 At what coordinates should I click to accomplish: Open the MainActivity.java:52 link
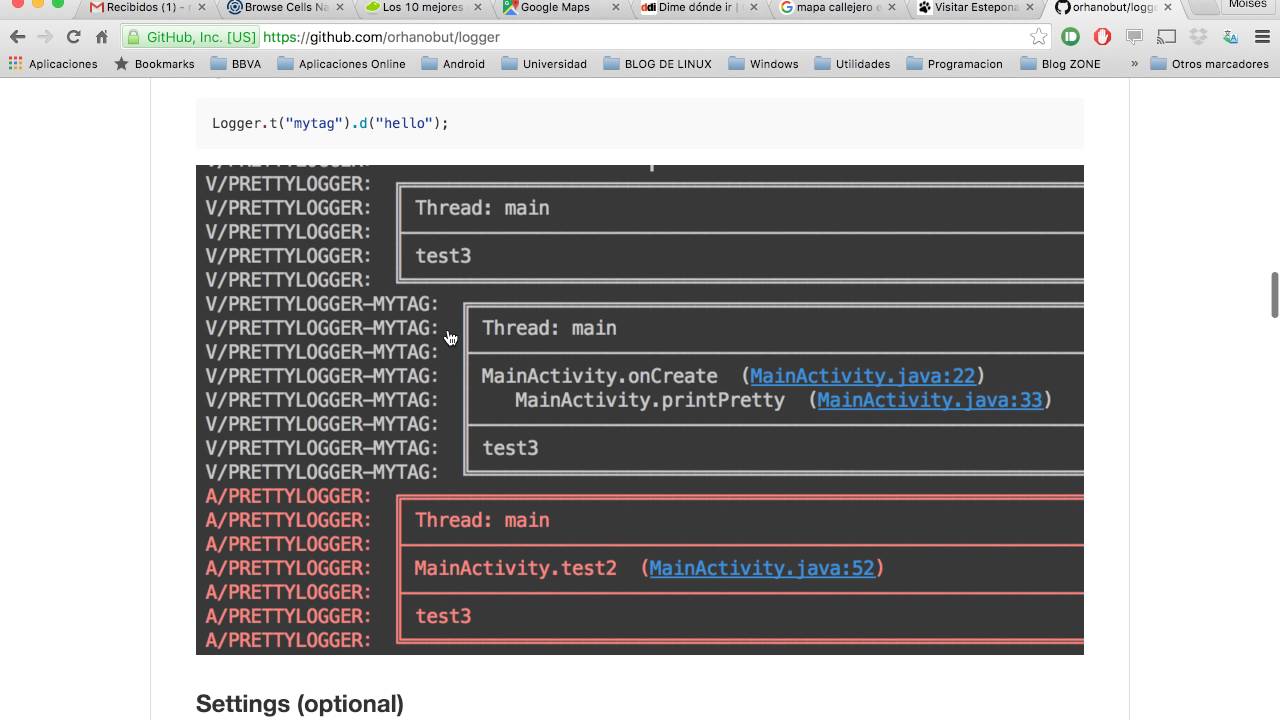761,568
